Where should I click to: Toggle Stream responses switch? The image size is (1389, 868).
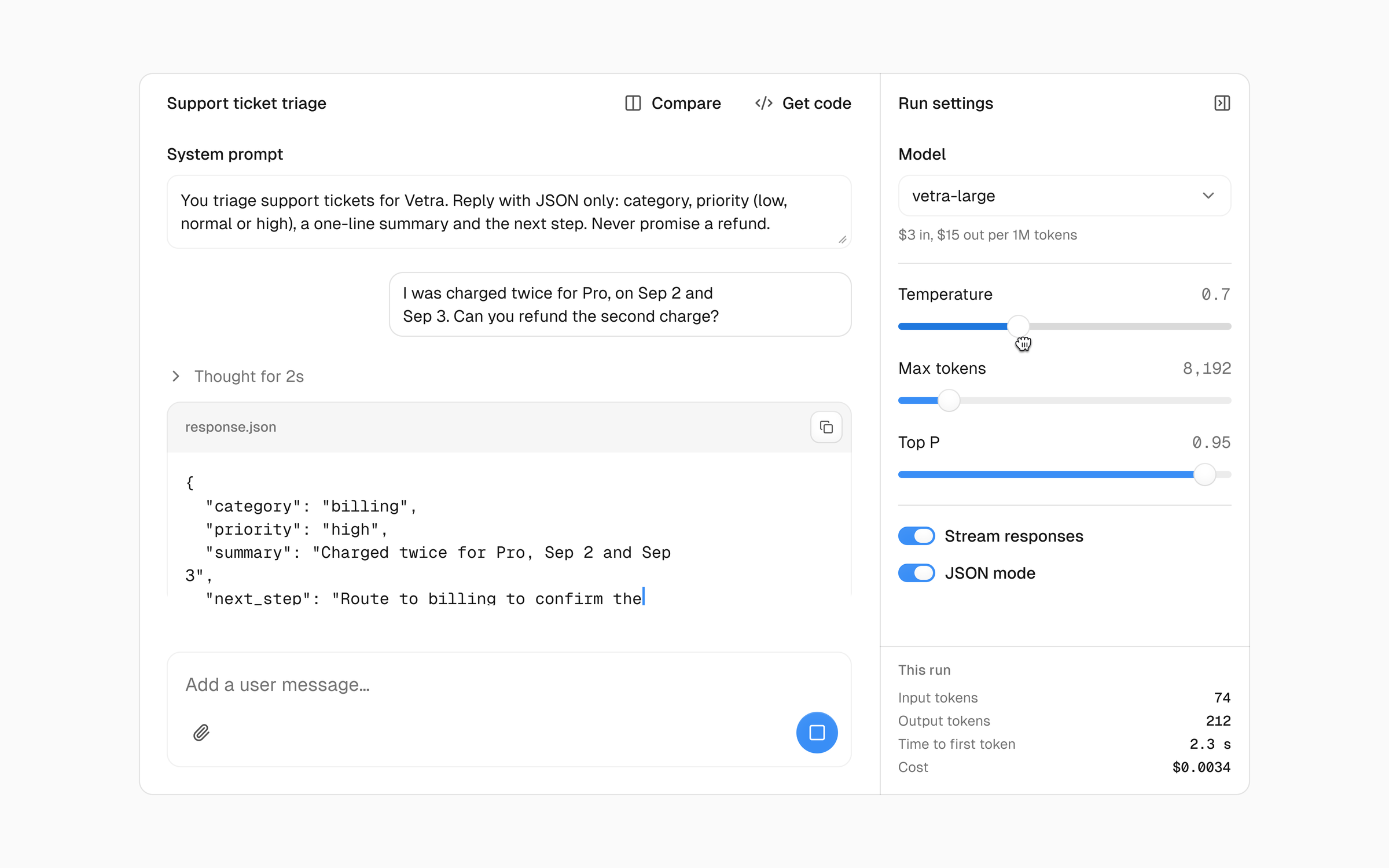(x=916, y=536)
